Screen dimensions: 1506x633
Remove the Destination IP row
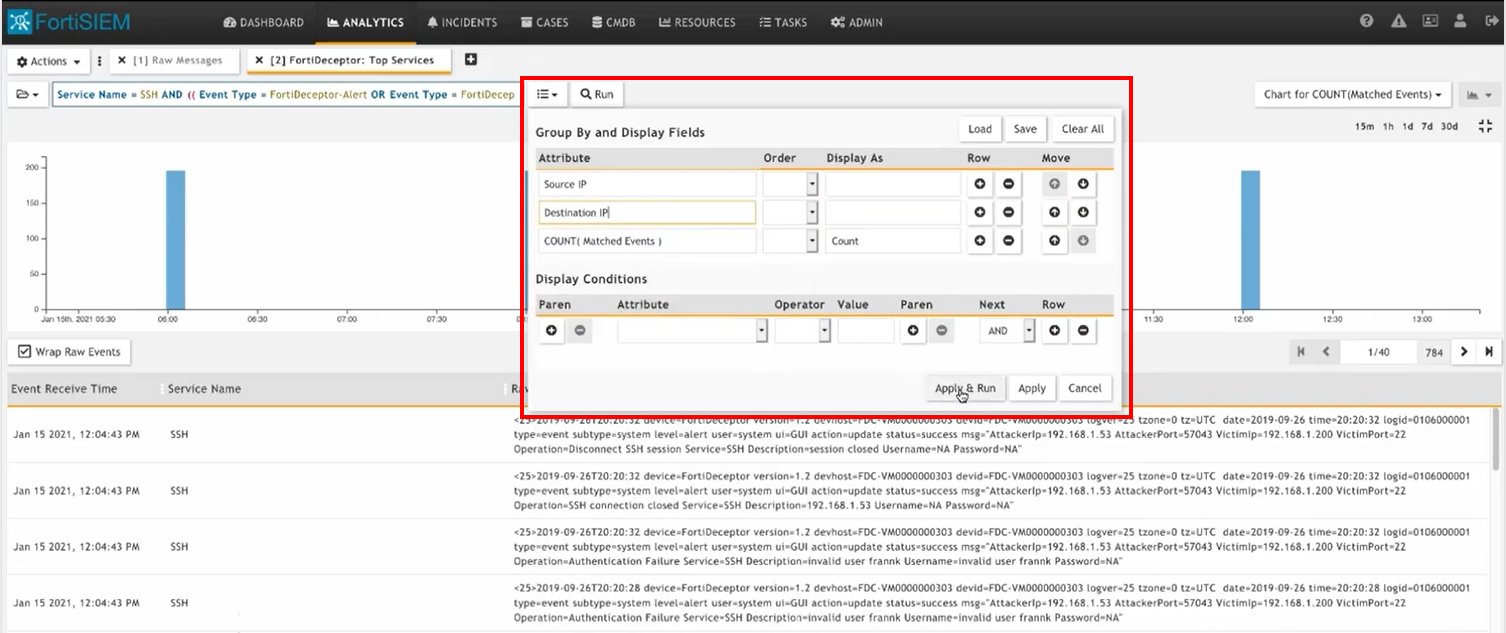tap(1008, 213)
